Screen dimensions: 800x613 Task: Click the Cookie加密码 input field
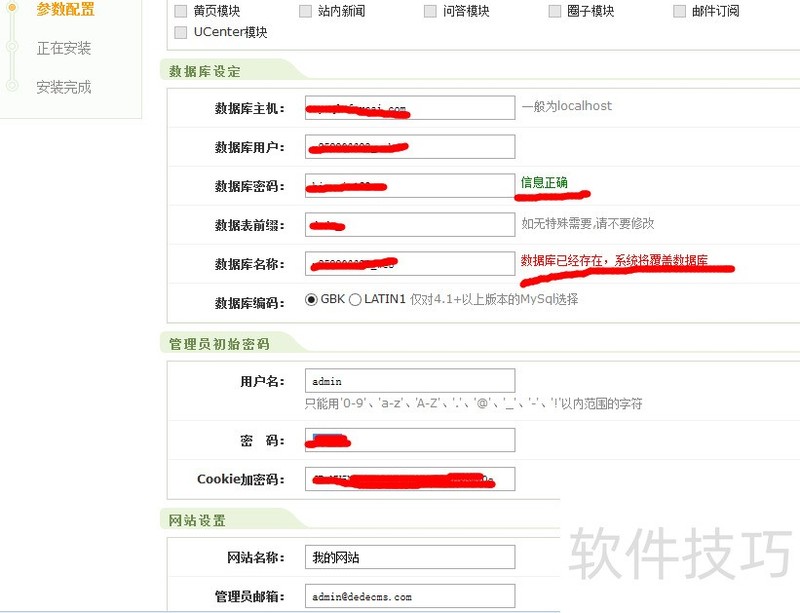point(410,479)
